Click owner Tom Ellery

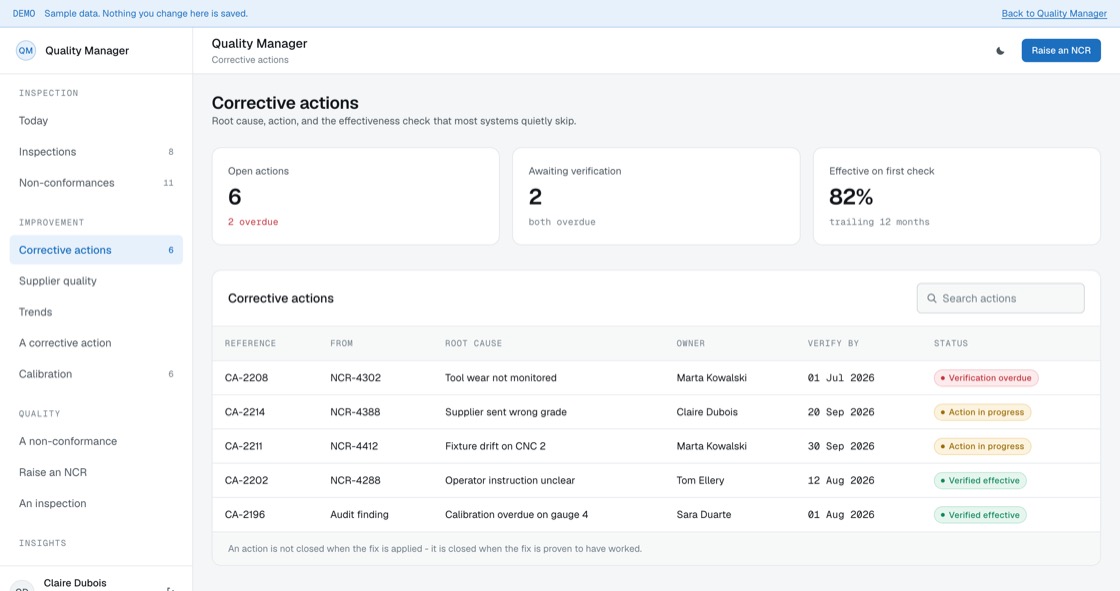point(700,481)
